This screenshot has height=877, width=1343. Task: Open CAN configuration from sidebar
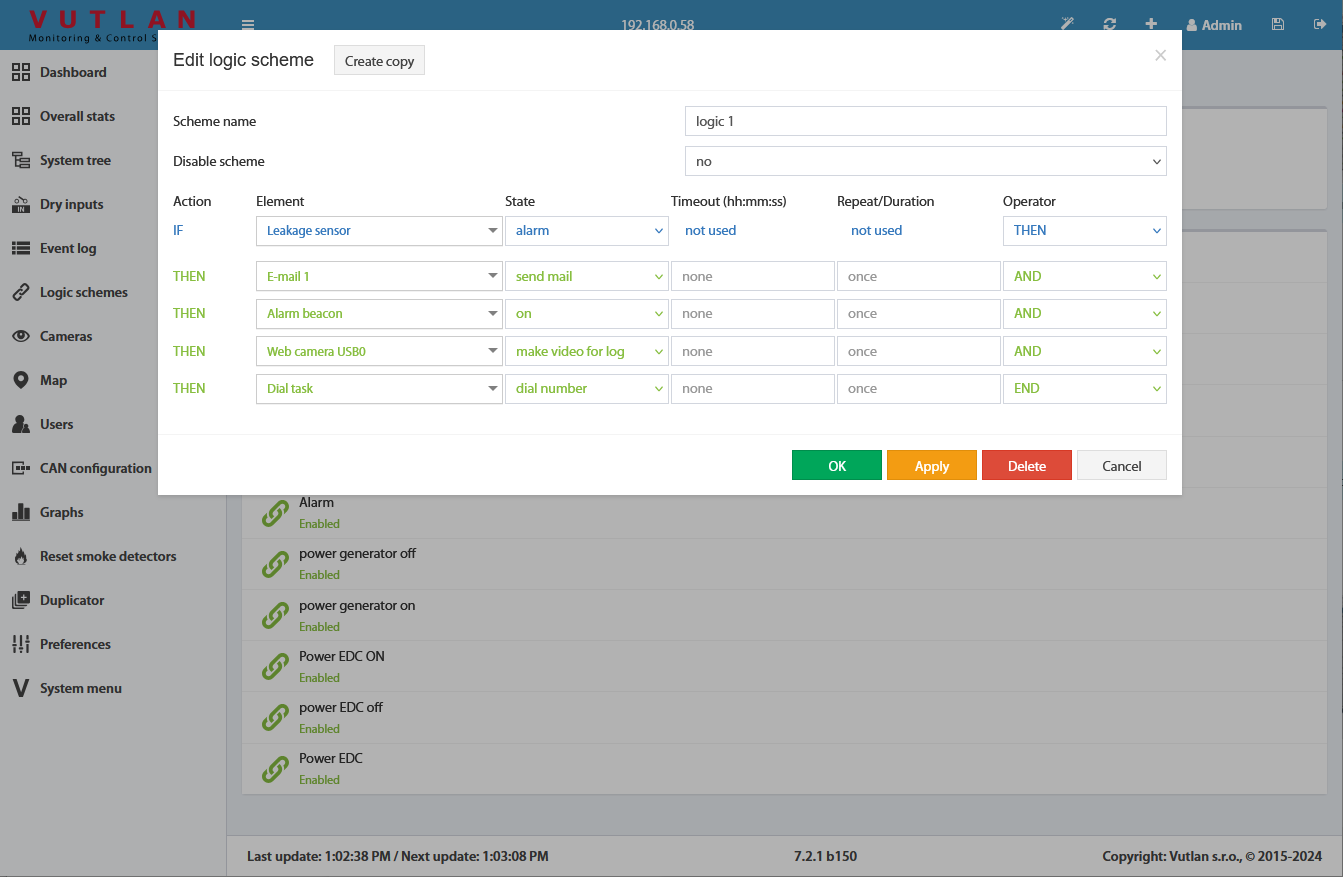coord(95,468)
